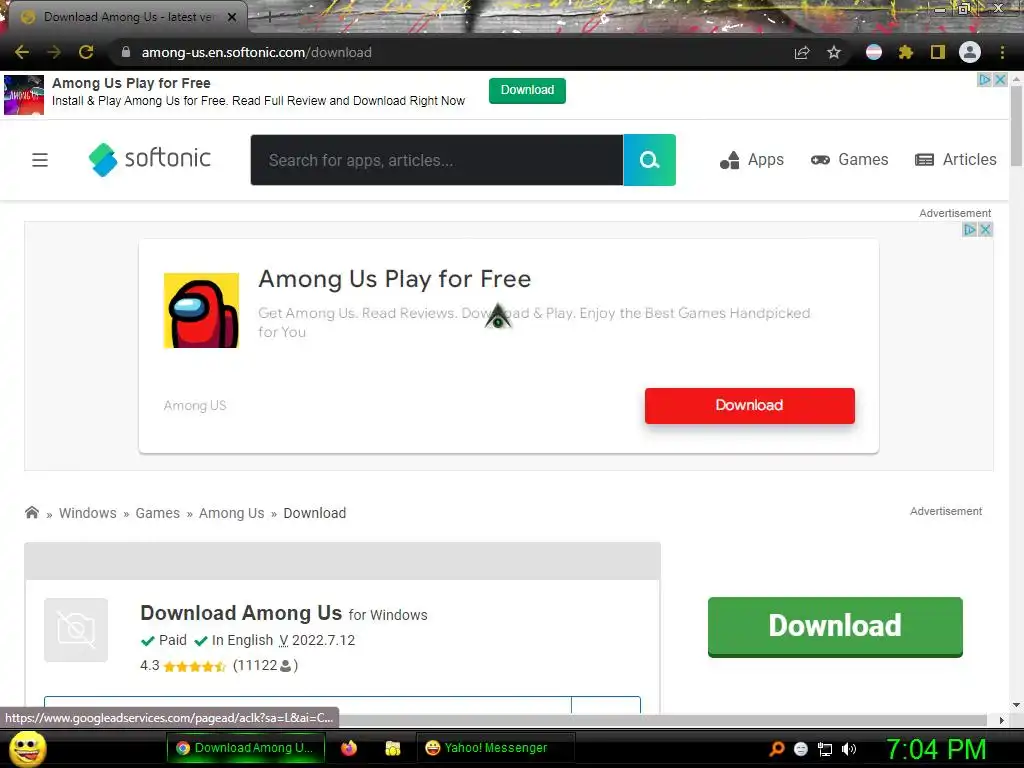Open a new browser tab
1024x768 pixels.
[x=268, y=17]
